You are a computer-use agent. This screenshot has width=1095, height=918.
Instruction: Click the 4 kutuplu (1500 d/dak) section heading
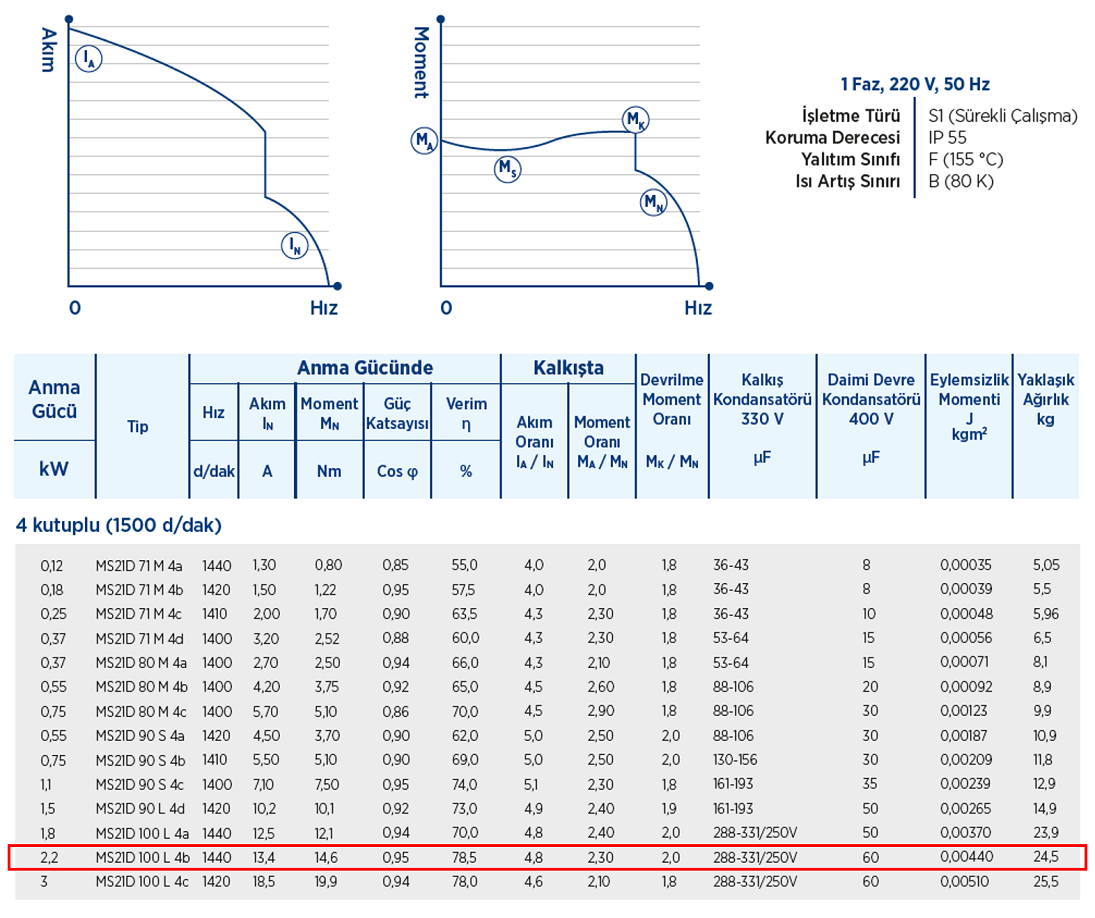coord(118,525)
